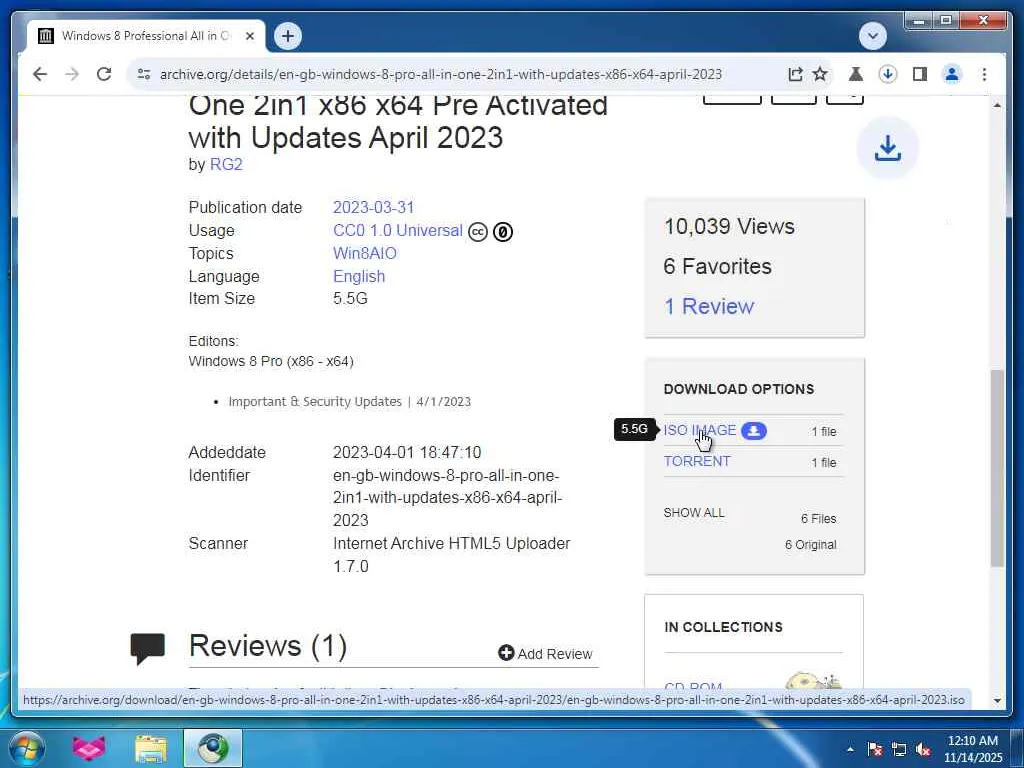
Task: Select the Windows 8 Professional All in One tab
Action: (x=146, y=36)
